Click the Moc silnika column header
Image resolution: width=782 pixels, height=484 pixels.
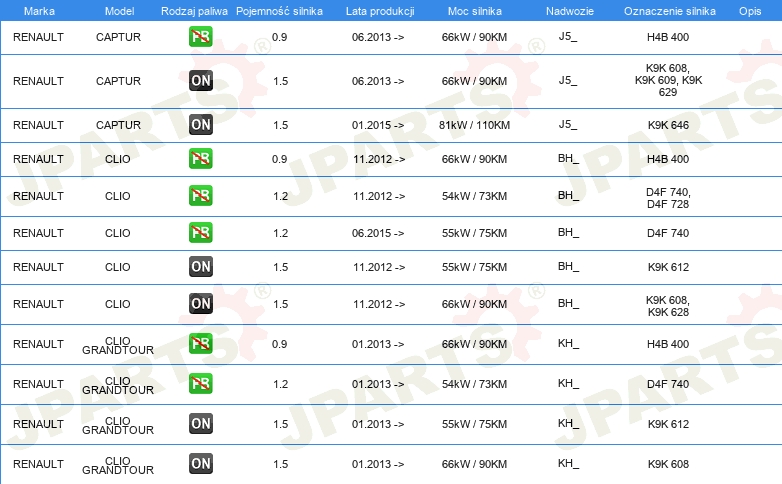475,11
